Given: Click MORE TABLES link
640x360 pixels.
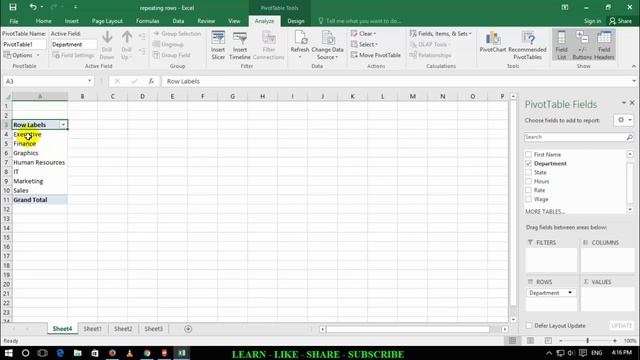Looking at the screenshot, I should 545,211.
